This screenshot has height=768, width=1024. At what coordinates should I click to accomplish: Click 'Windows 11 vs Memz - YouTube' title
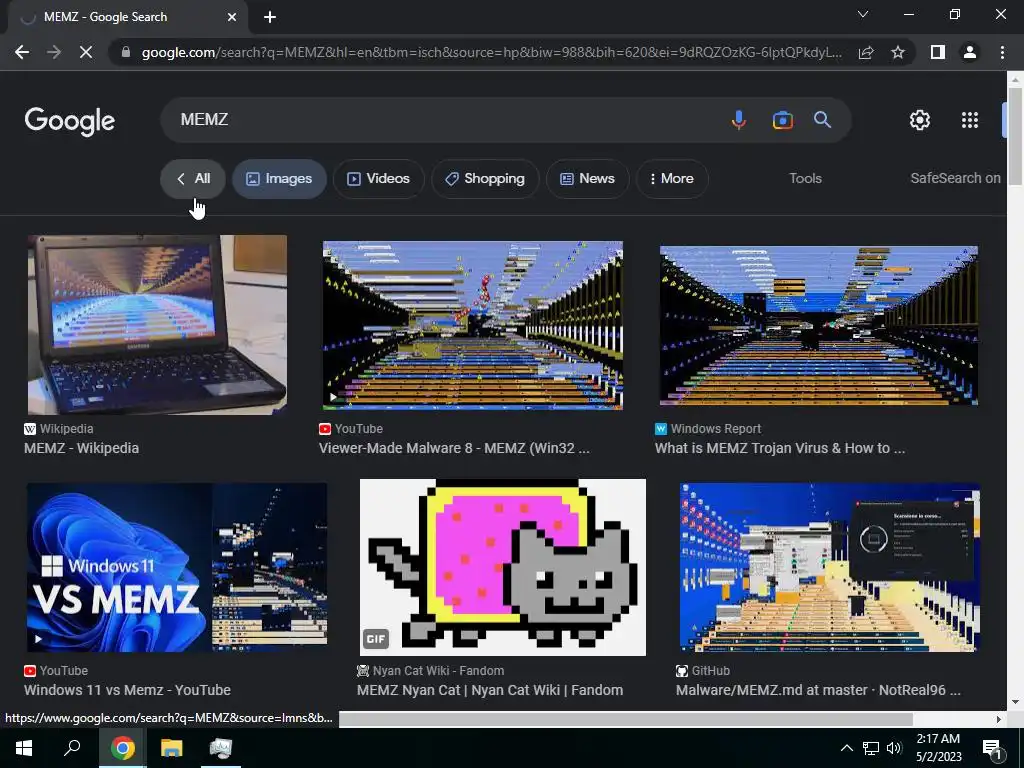pyautogui.click(x=127, y=690)
